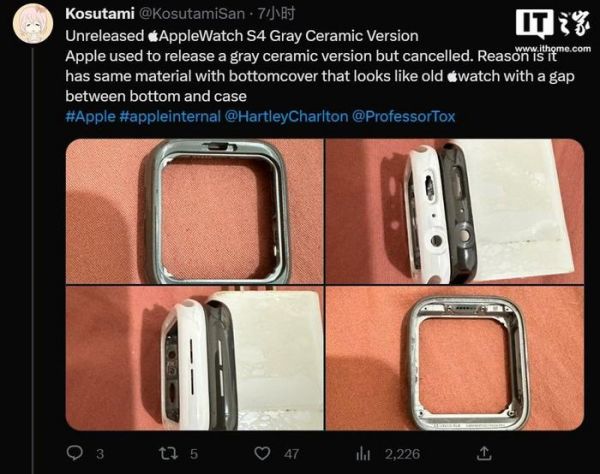Open Kosutami display name

coord(100,14)
